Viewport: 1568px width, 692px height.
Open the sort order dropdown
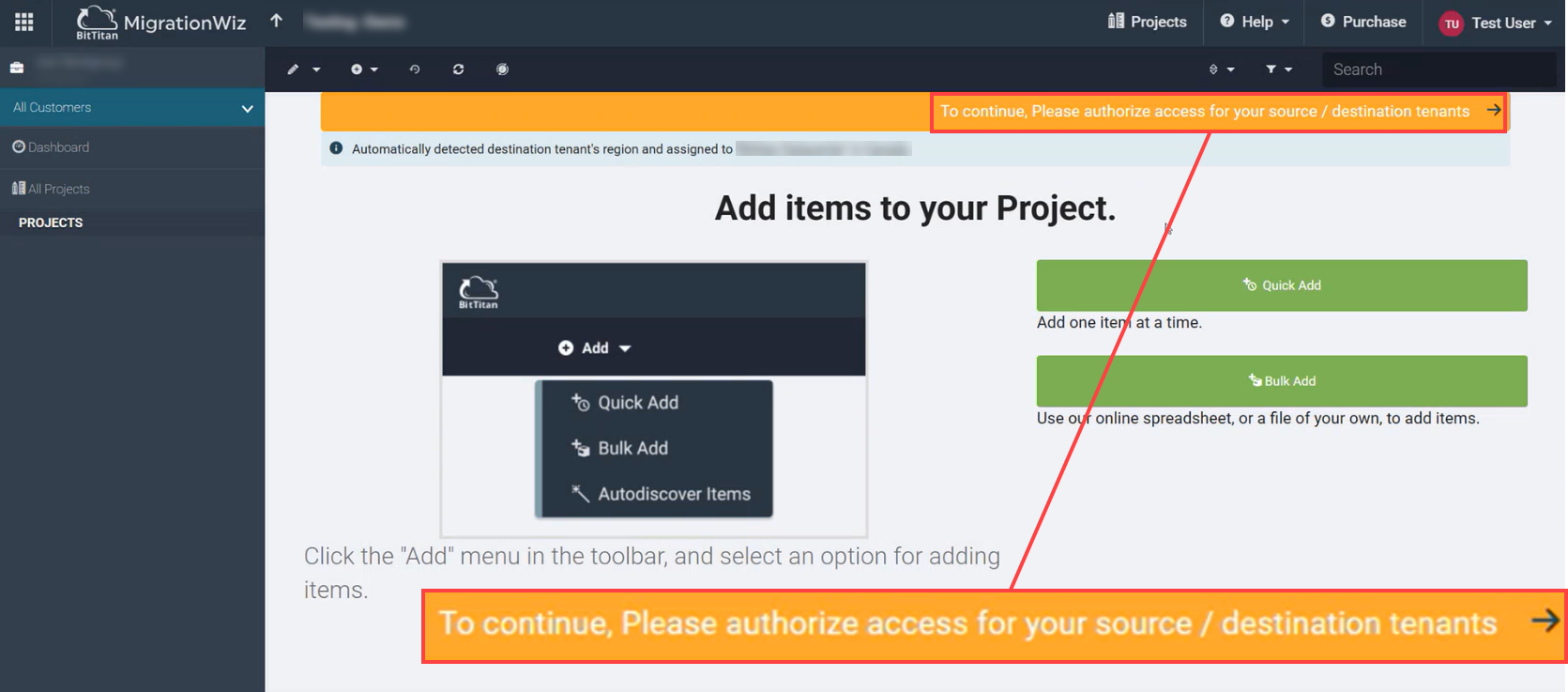coord(1221,69)
